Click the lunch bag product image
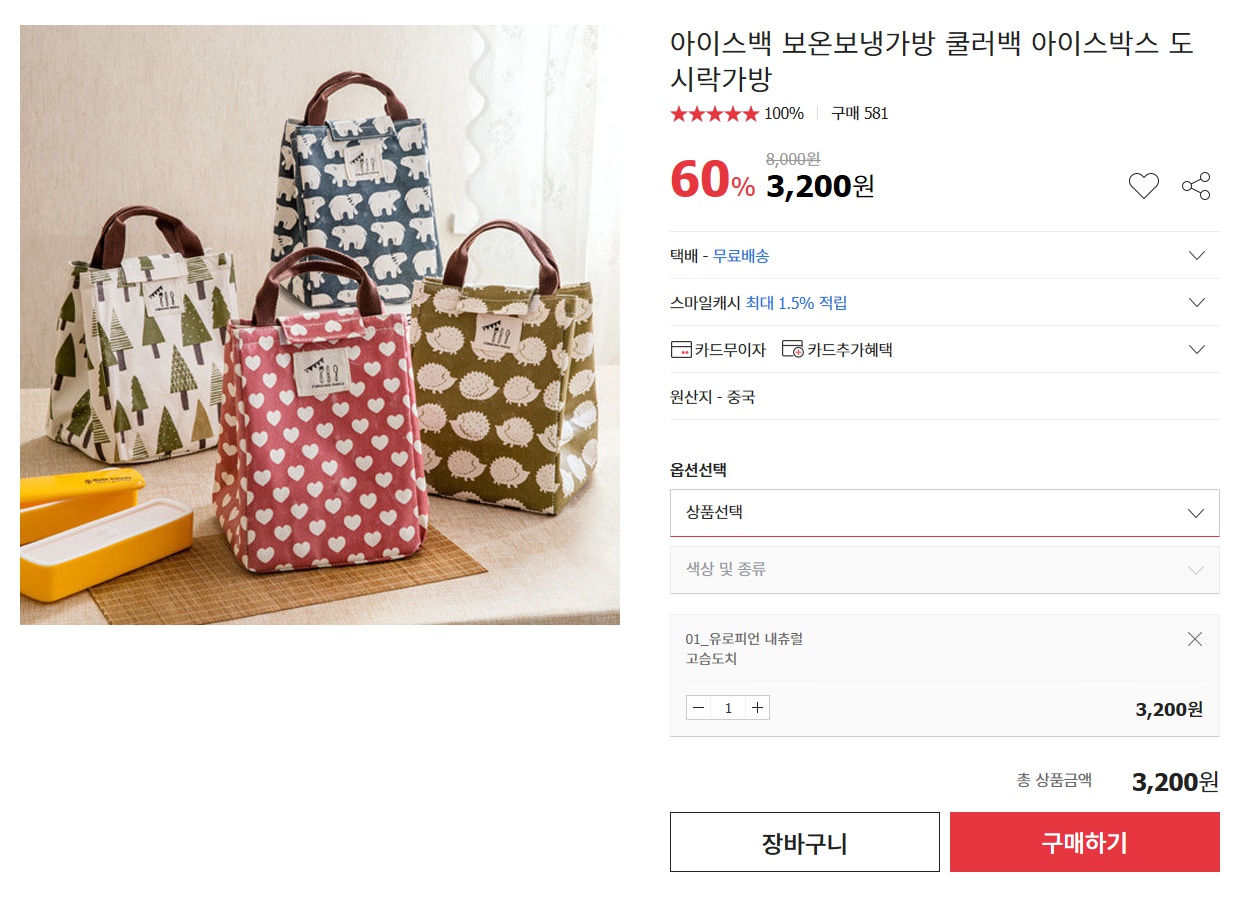Image resolution: width=1254 pixels, height=902 pixels. [x=320, y=325]
